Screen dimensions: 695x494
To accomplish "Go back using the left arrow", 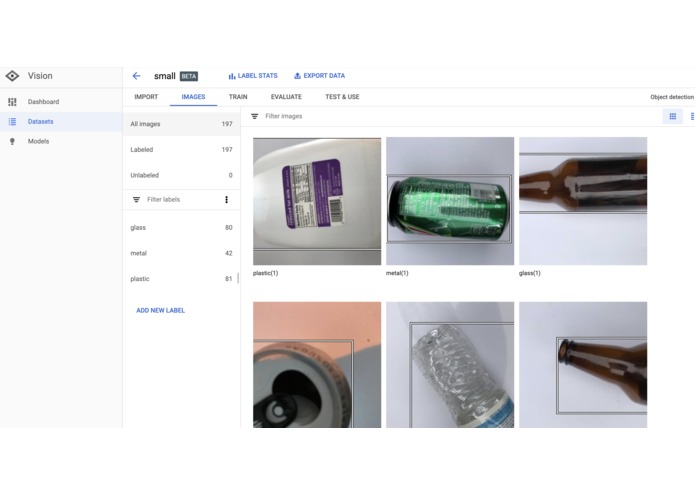I will tap(137, 76).
